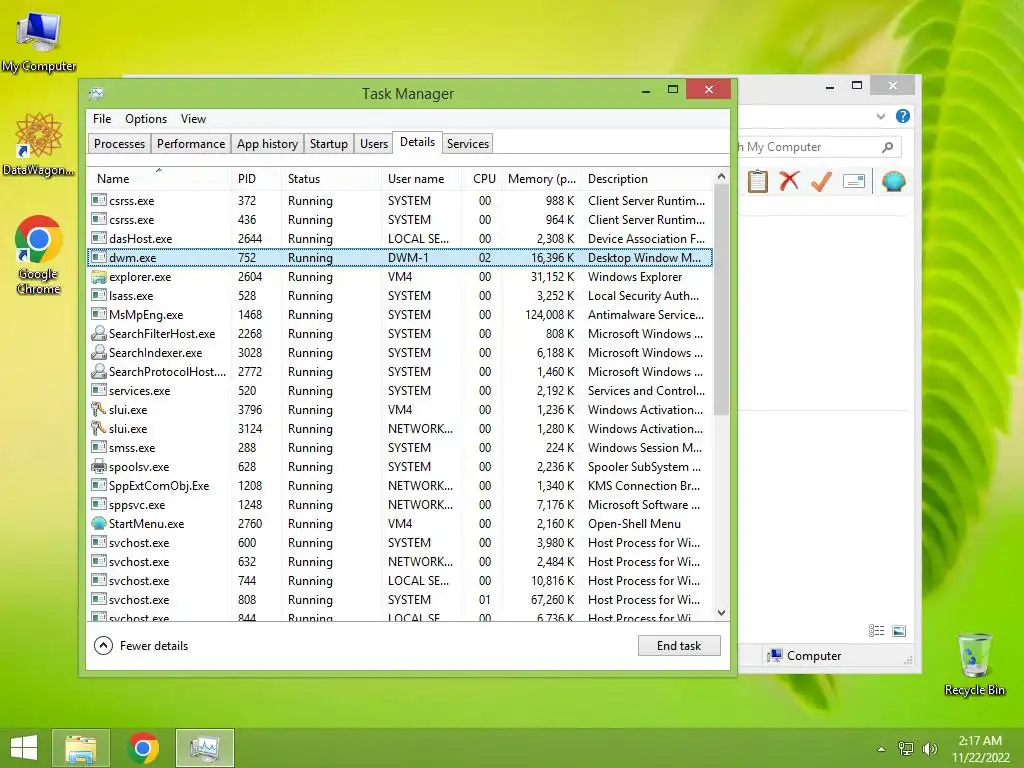Click the SearchIndexer.exe process icon
This screenshot has height=768, width=1024.
tap(99, 353)
